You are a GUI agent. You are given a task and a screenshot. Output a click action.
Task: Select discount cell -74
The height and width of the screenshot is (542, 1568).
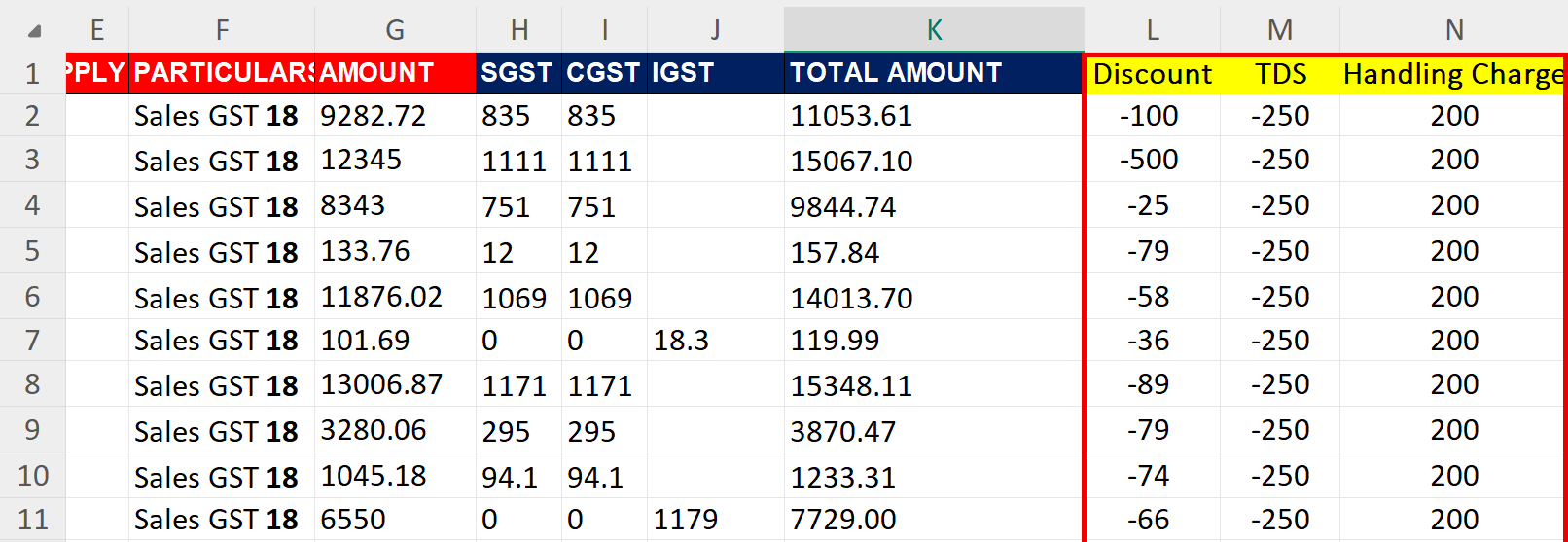tap(1153, 476)
